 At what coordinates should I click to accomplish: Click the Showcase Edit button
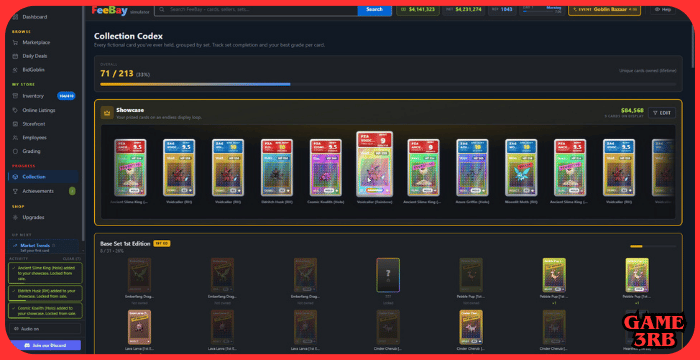click(x=662, y=113)
